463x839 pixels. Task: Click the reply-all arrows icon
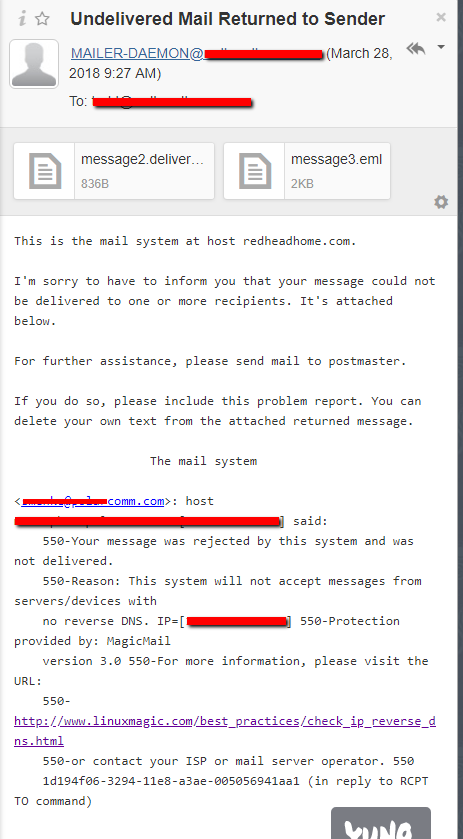pos(416,48)
